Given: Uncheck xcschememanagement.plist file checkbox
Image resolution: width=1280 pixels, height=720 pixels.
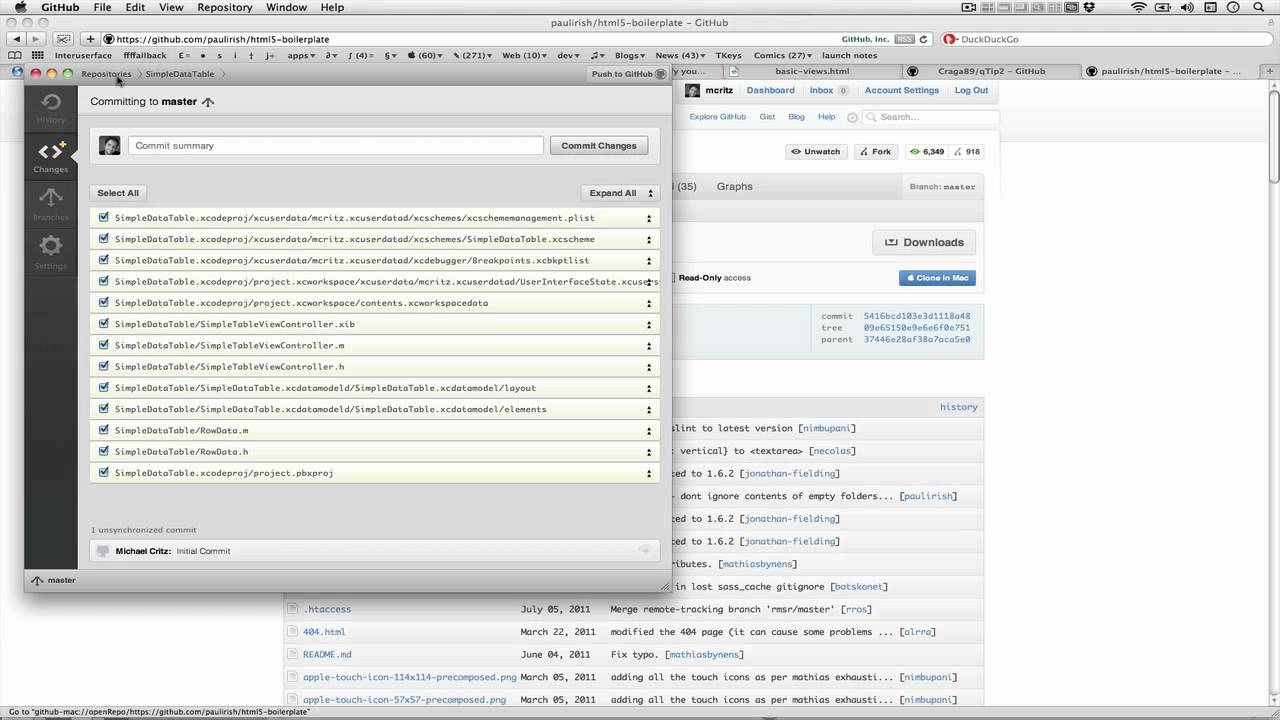Looking at the screenshot, I should 104,217.
